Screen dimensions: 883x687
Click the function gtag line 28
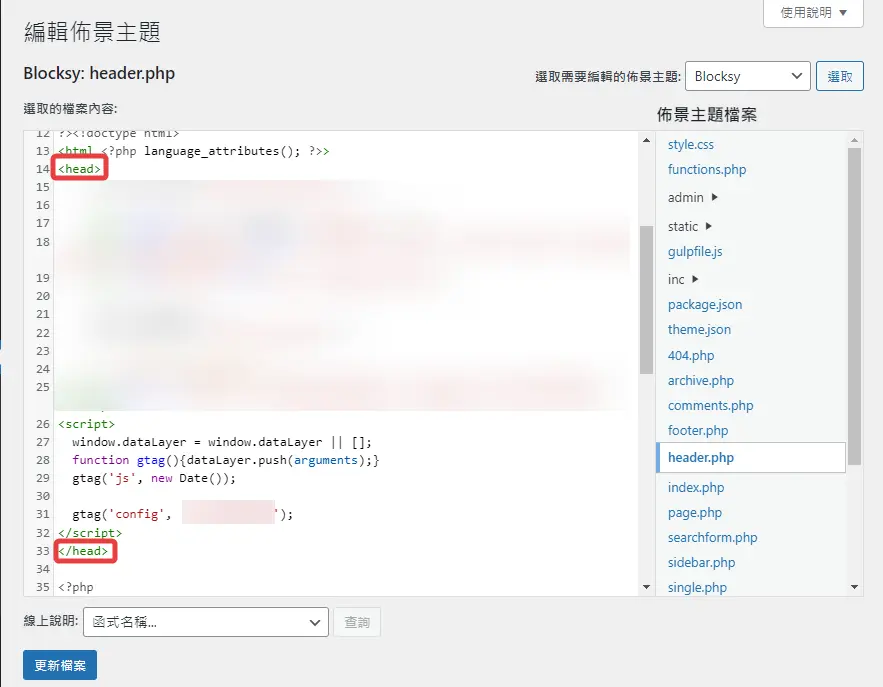226,460
